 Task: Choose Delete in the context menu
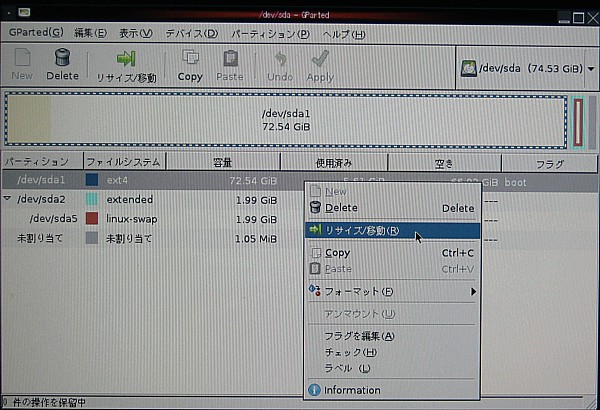pyautogui.click(x=392, y=208)
